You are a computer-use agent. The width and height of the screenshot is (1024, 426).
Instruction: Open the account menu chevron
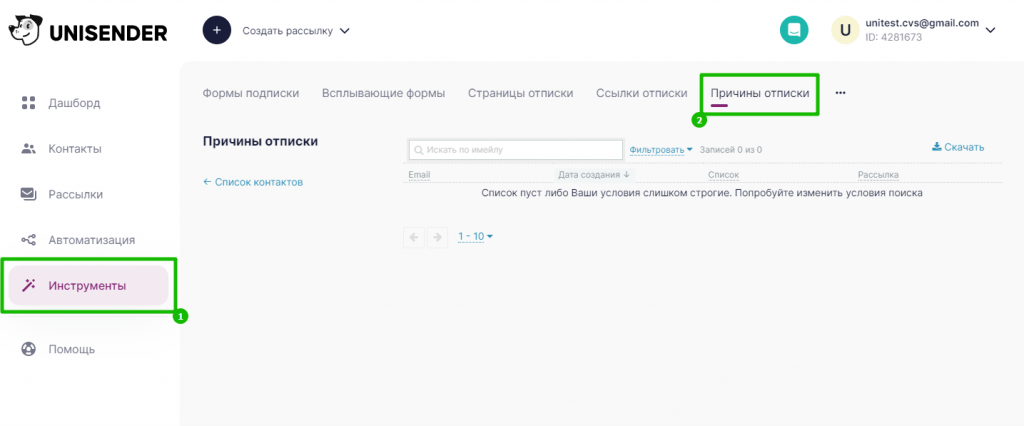pos(990,30)
